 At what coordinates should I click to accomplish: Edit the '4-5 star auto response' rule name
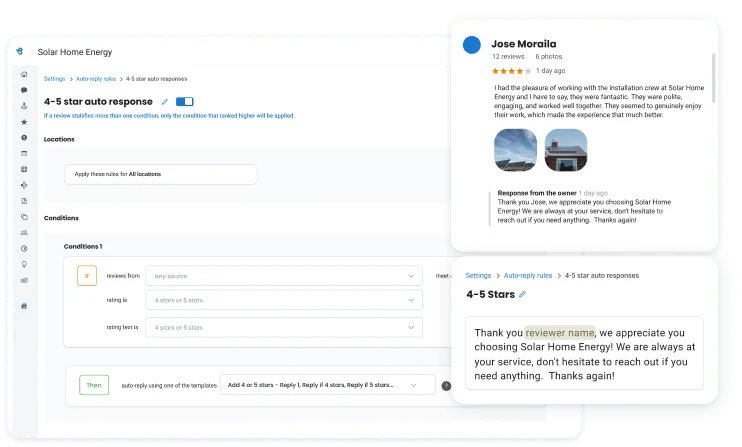[165, 102]
